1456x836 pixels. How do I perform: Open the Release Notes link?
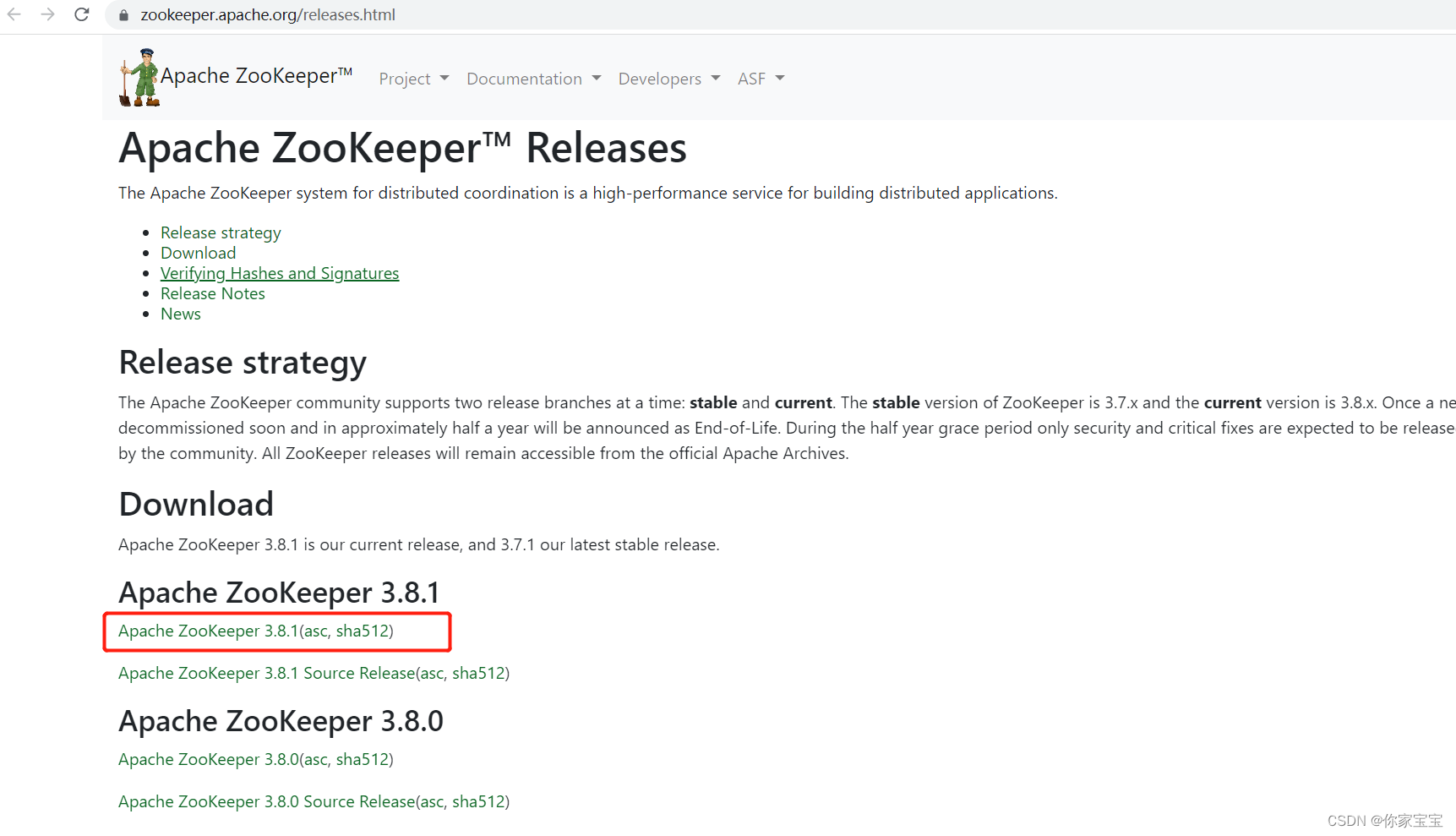[x=213, y=293]
